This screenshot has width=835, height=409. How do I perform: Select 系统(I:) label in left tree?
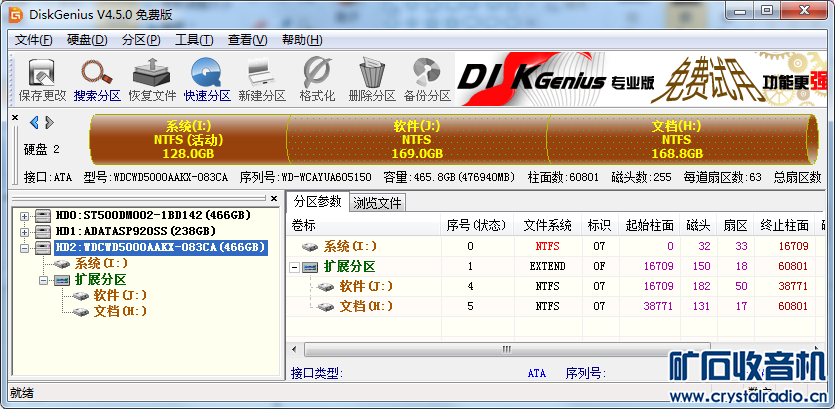99,264
